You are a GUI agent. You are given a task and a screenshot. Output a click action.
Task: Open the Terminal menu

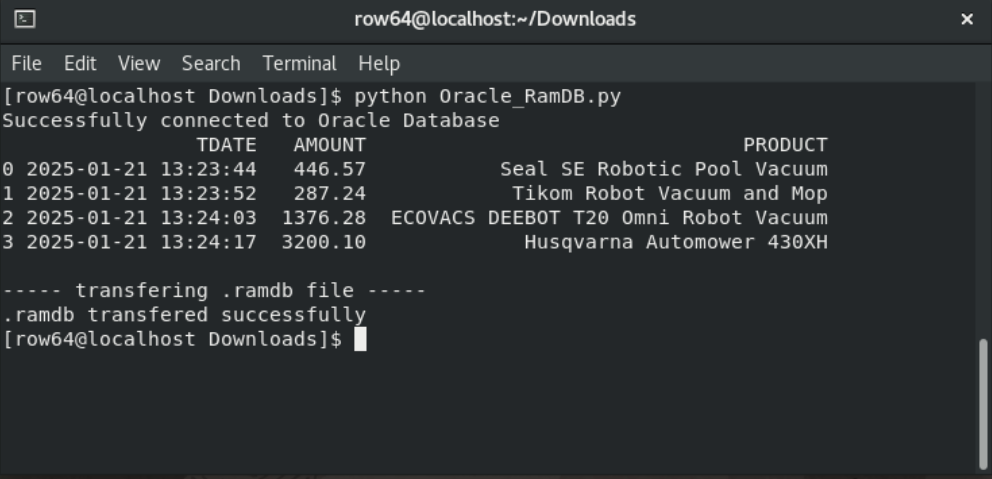[299, 63]
